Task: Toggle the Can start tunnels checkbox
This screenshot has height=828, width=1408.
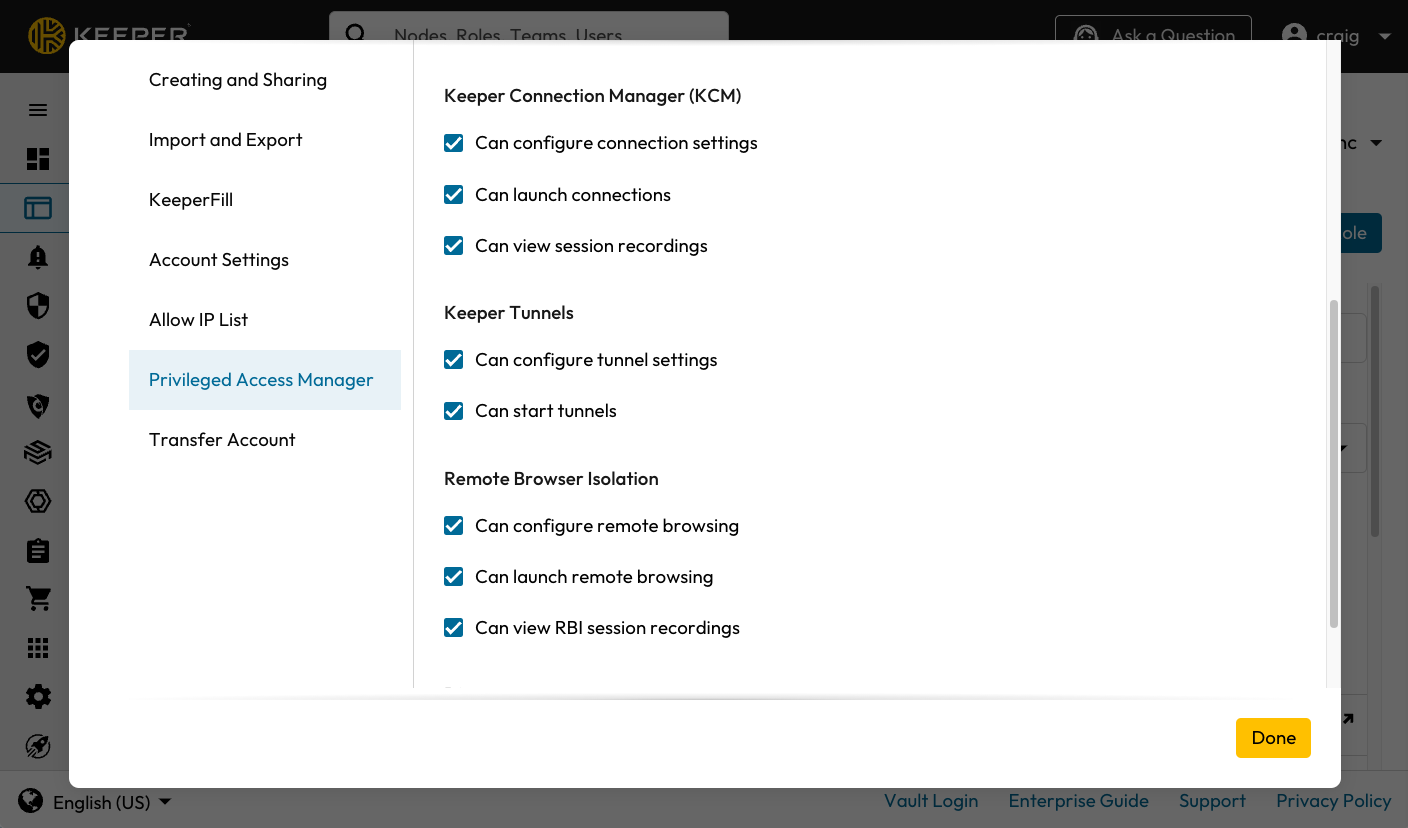Action: click(454, 411)
